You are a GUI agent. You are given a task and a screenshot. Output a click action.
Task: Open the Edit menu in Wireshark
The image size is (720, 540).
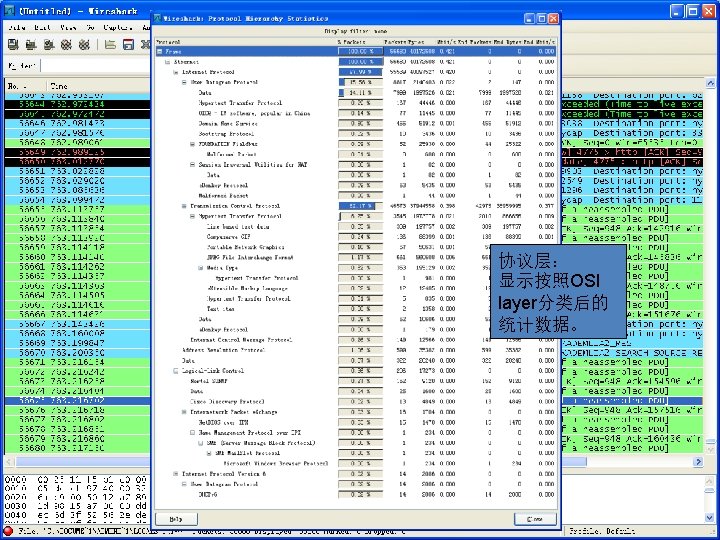(x=43, y=28)
